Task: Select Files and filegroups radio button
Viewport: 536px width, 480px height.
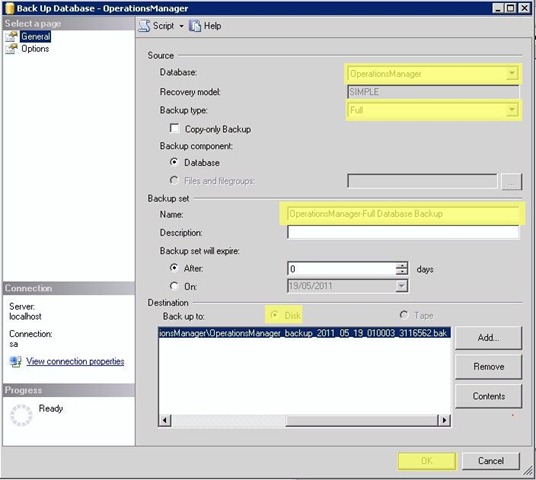Action: (x=174, y=180)
